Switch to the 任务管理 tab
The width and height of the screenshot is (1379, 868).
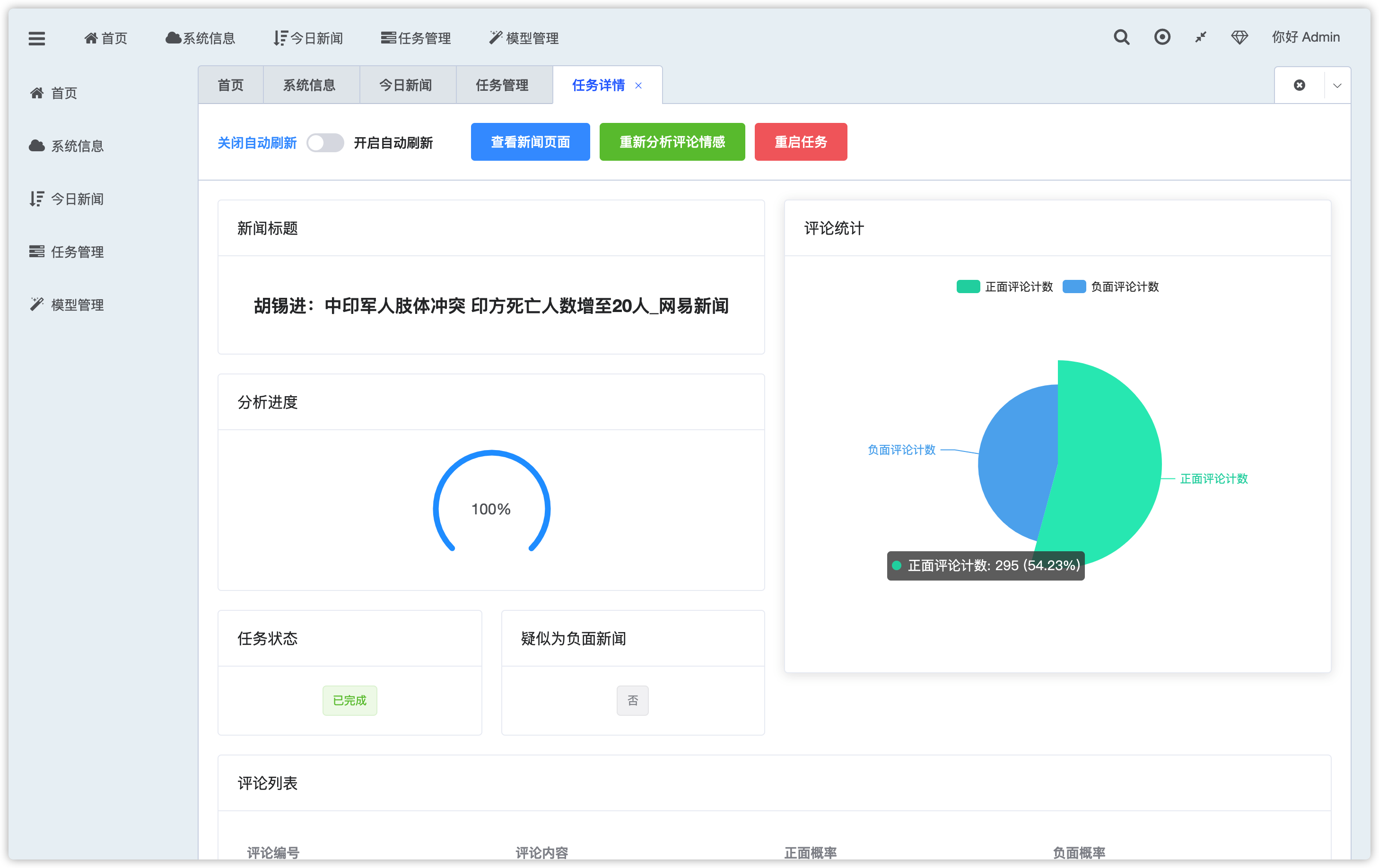click(502, 85)
